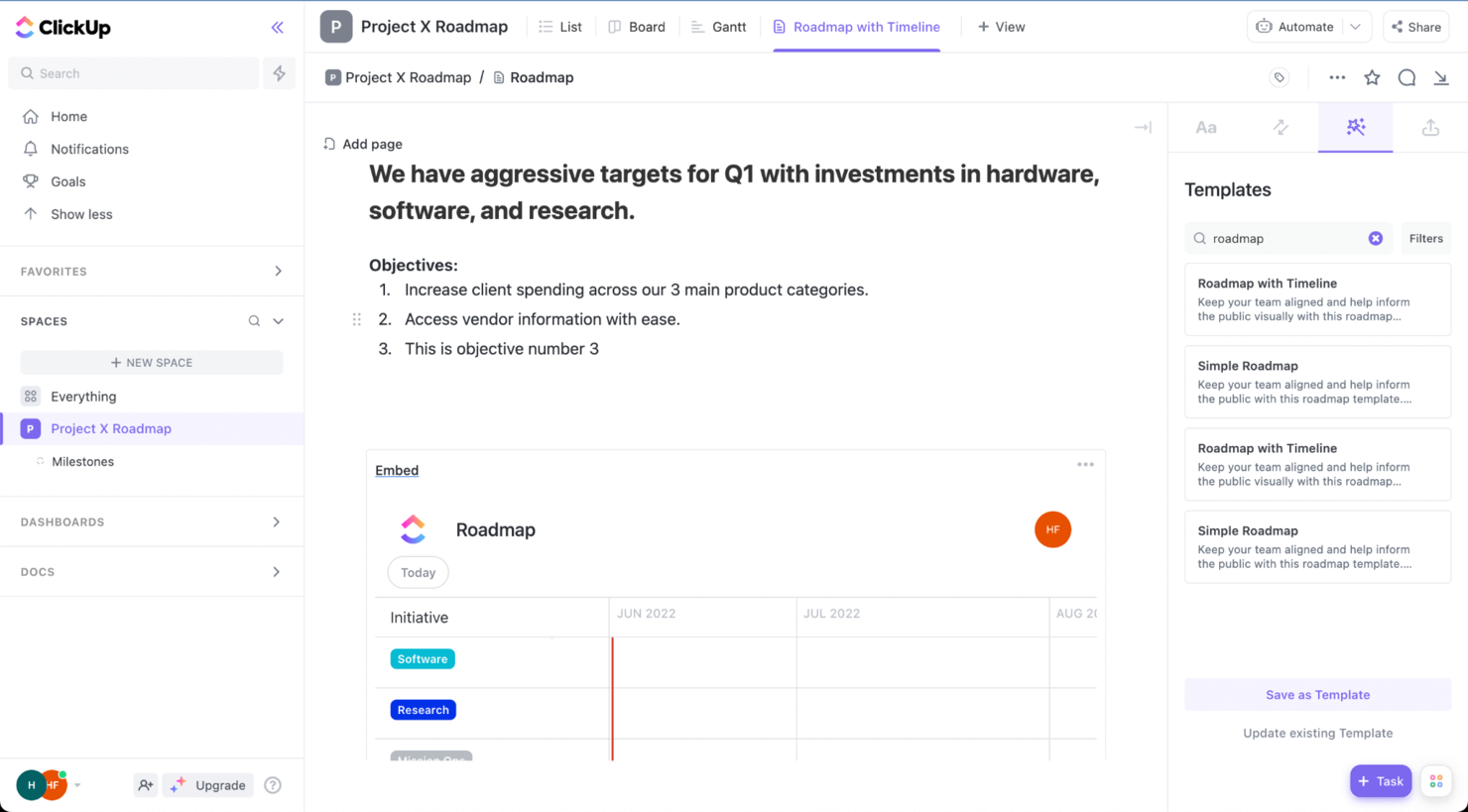Viewport: 1468px width, 812px height.
Task: Click the Today button in the embedded Roadmap
Action: [418, 572]
